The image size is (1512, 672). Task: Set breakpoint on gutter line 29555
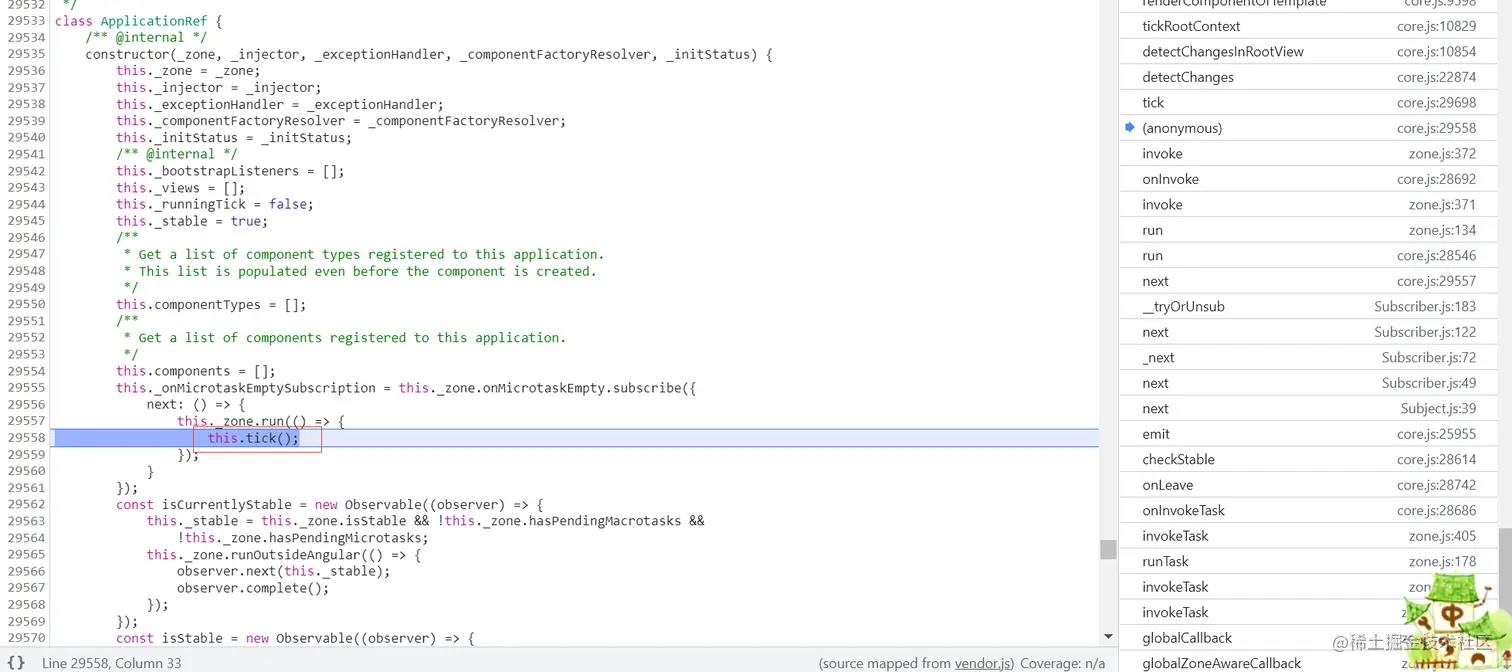pyautogui.click(x=26, y=388)
